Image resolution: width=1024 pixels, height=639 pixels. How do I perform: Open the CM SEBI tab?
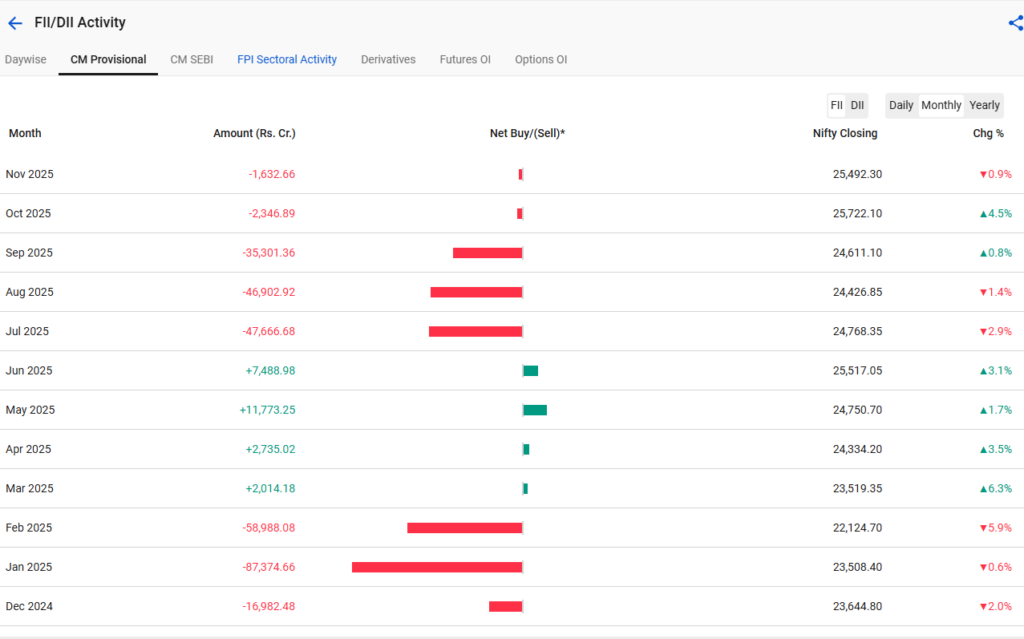tap(192, 59)
